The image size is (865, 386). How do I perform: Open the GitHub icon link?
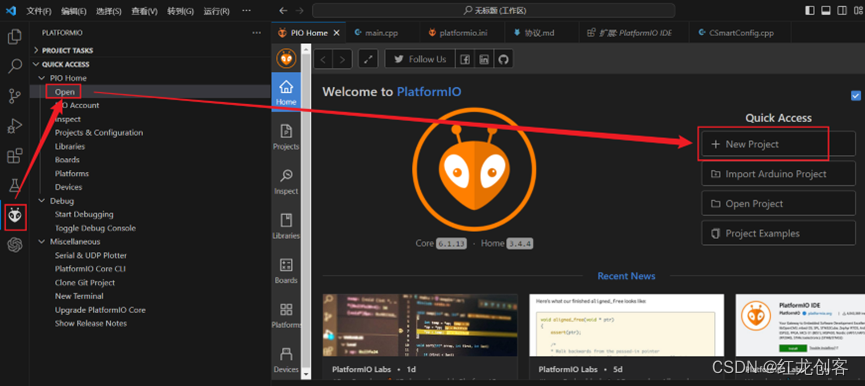coord(503,59)
